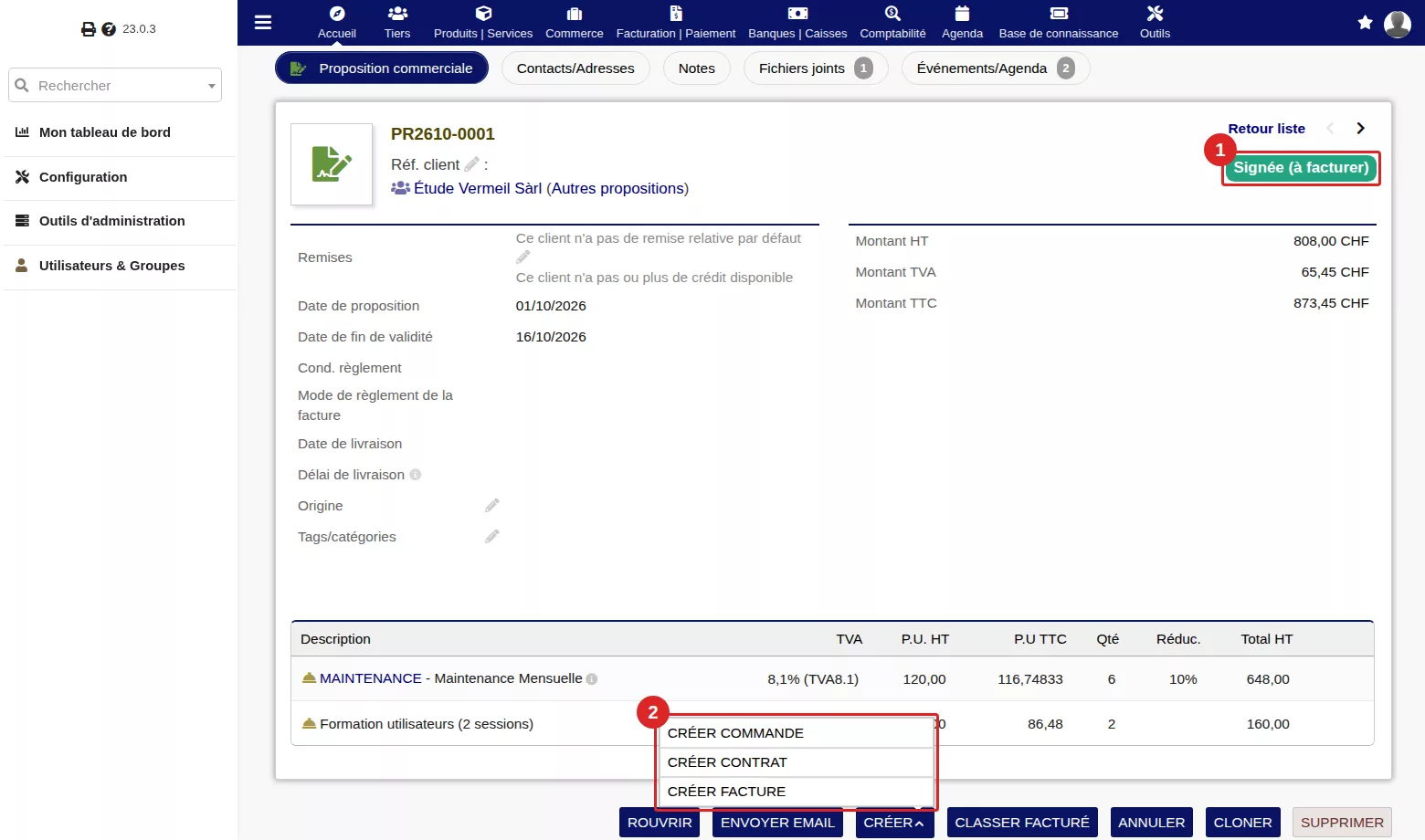Screen dimensions: 1425x840
Task: Go to next proposal with right chevron
Action: [1360, 129]
